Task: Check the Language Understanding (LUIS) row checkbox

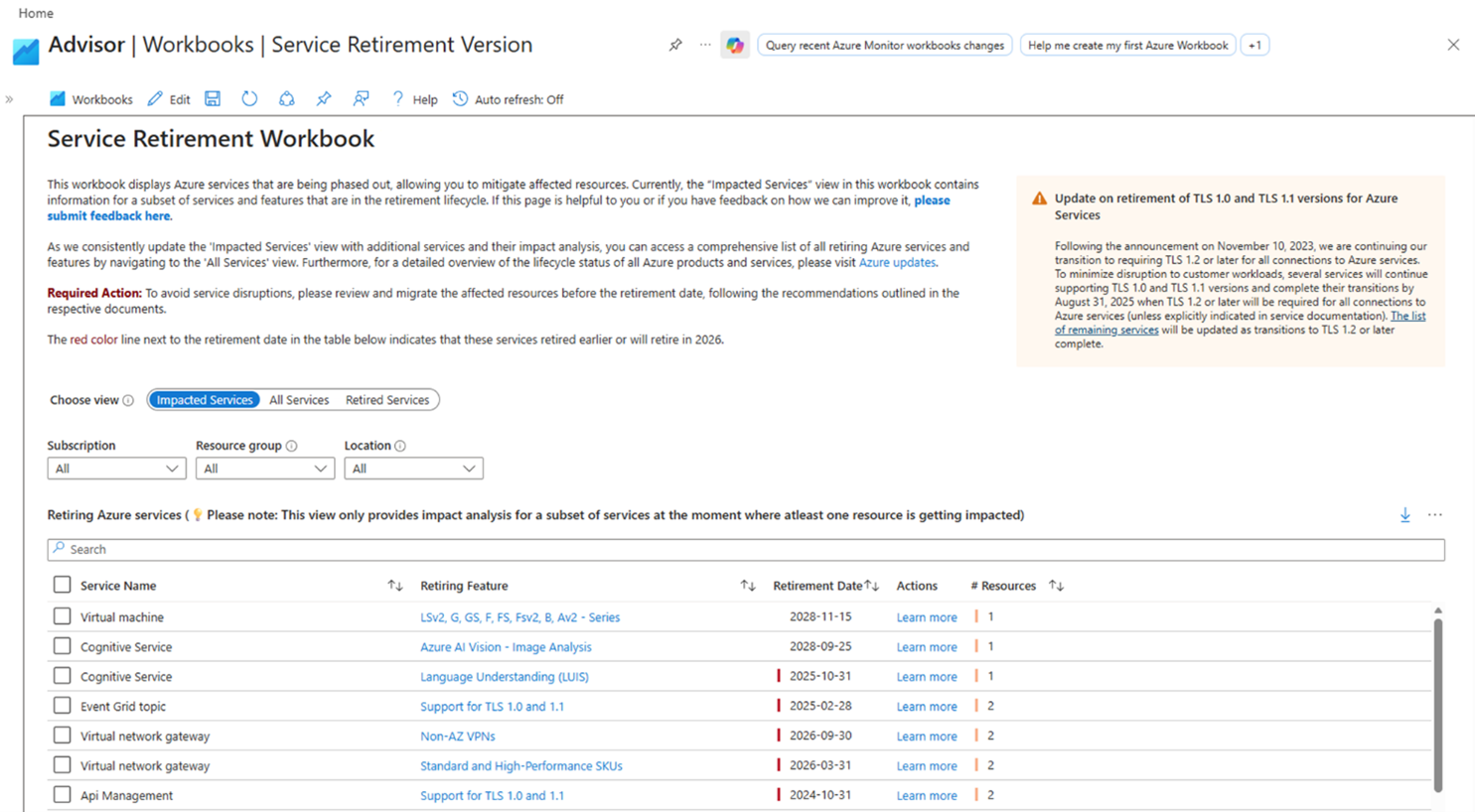Action: [x=62, y=676]
